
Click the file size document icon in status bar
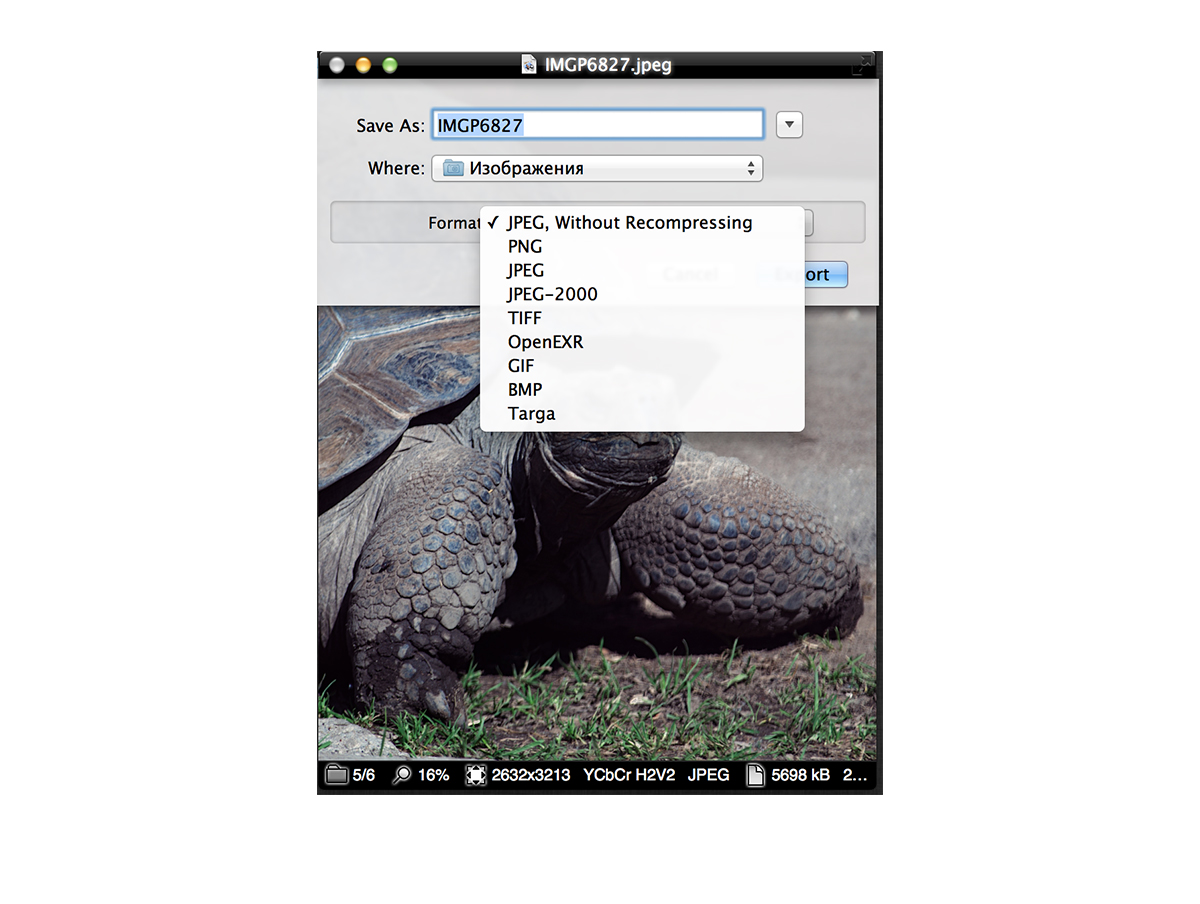click(x=756, y=775)
